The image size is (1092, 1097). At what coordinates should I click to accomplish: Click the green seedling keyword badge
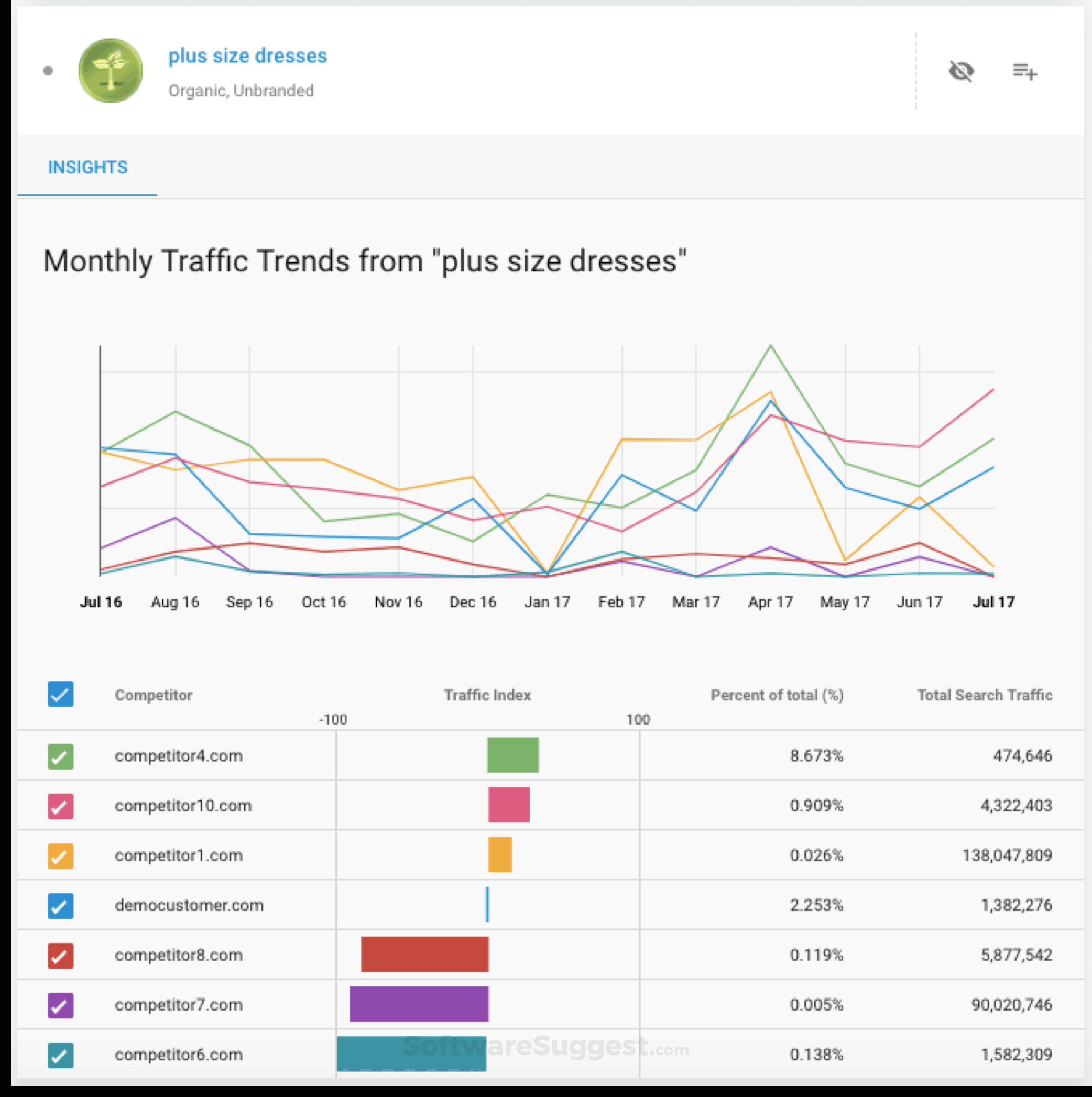pos(111,71)
